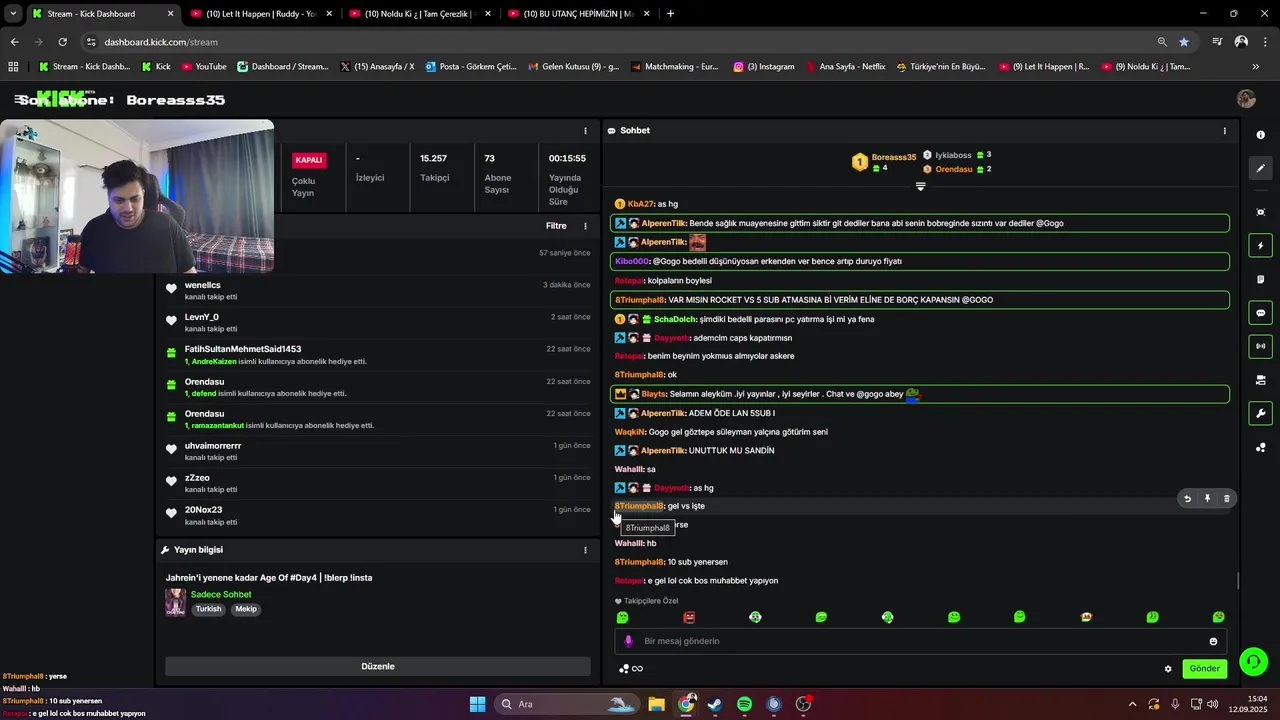This screenshot has width=1280, height=720.
Task: Open activity feed three-dot menu
Action: (585, 226)
